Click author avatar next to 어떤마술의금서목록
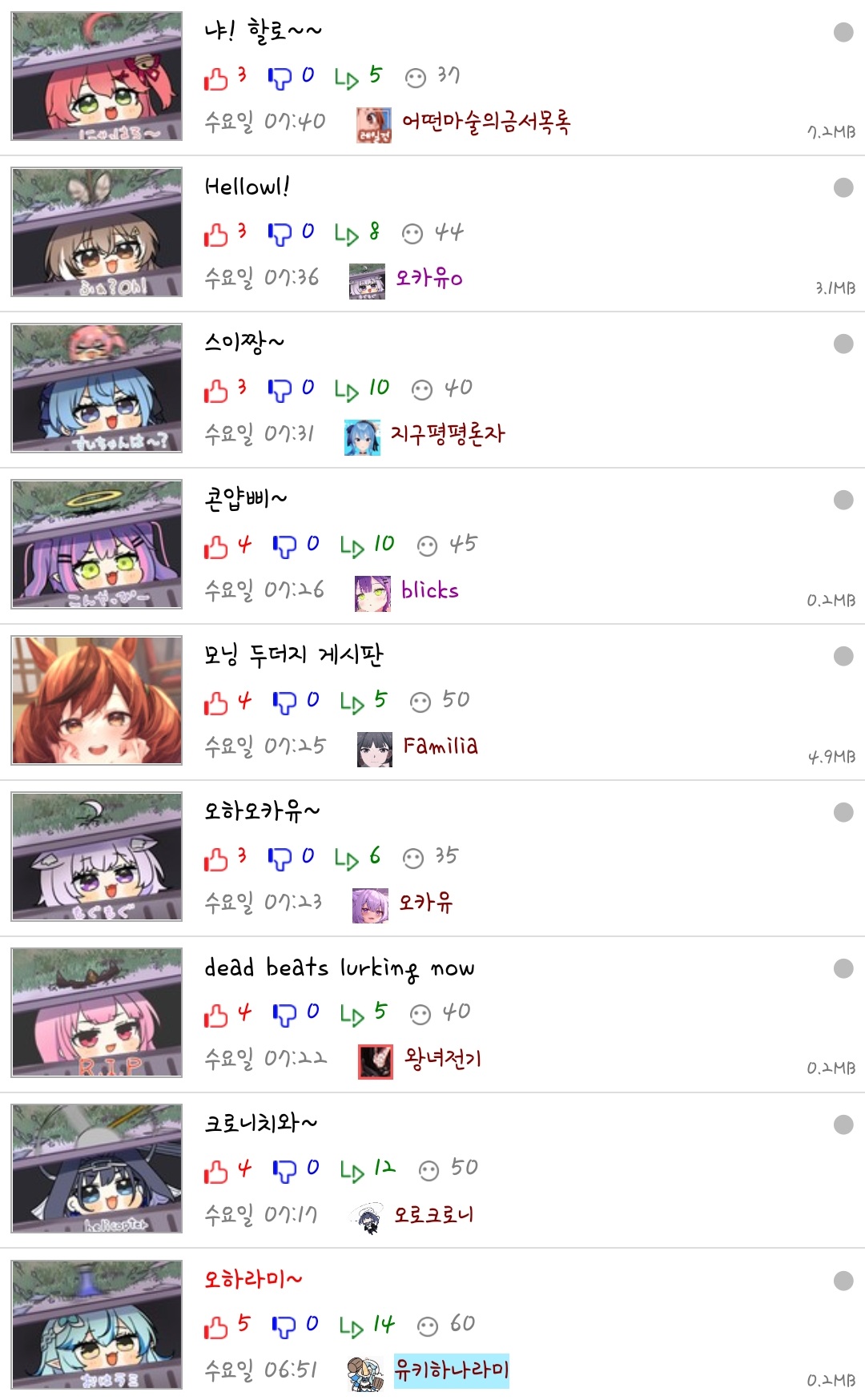865x1400 pixels. click(374, 125)
